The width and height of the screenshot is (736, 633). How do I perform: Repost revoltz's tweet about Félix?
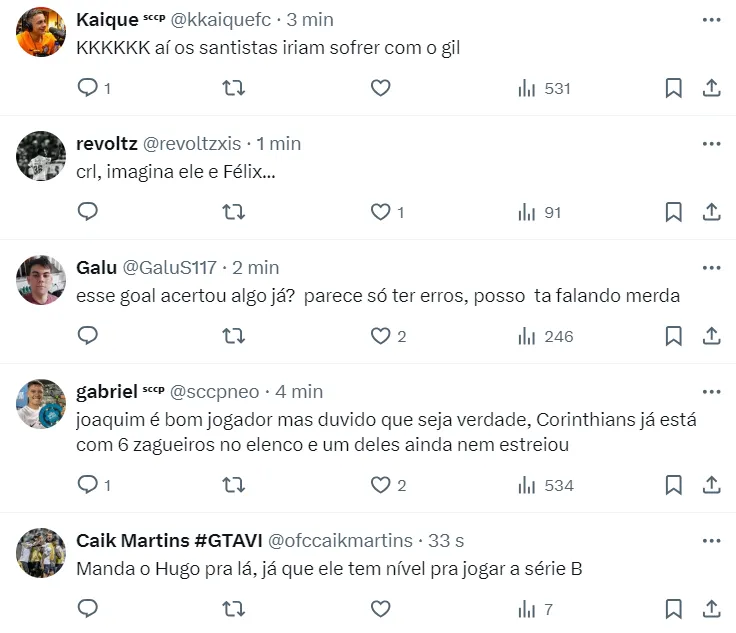pyautogui.click(x=233, y=212)
